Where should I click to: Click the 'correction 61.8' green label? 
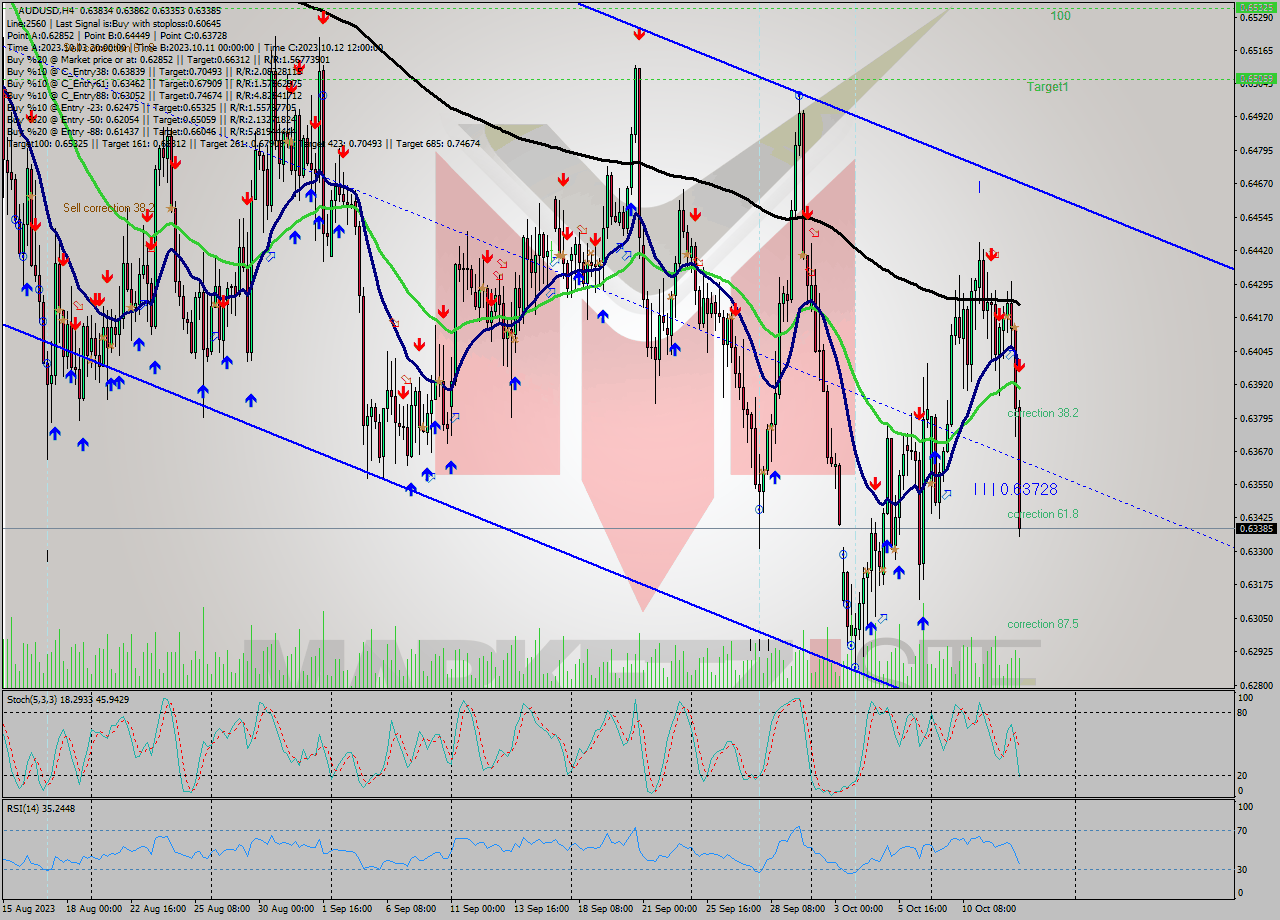1043,514
